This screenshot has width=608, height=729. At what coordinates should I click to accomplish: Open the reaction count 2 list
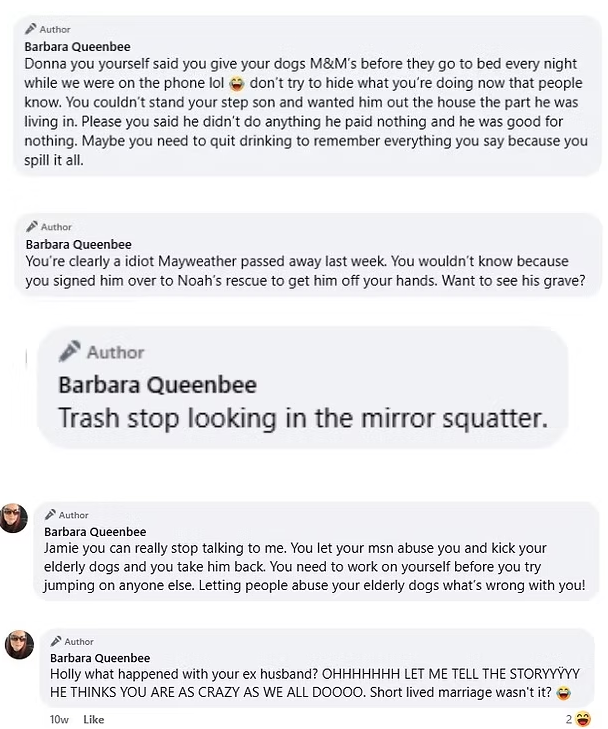click(x=568, y=719)
